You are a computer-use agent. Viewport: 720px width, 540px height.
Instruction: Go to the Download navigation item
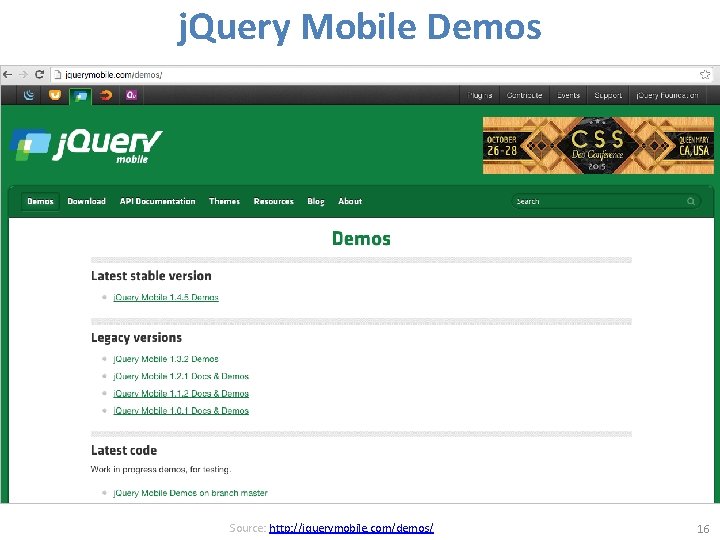tap(86, 201)
